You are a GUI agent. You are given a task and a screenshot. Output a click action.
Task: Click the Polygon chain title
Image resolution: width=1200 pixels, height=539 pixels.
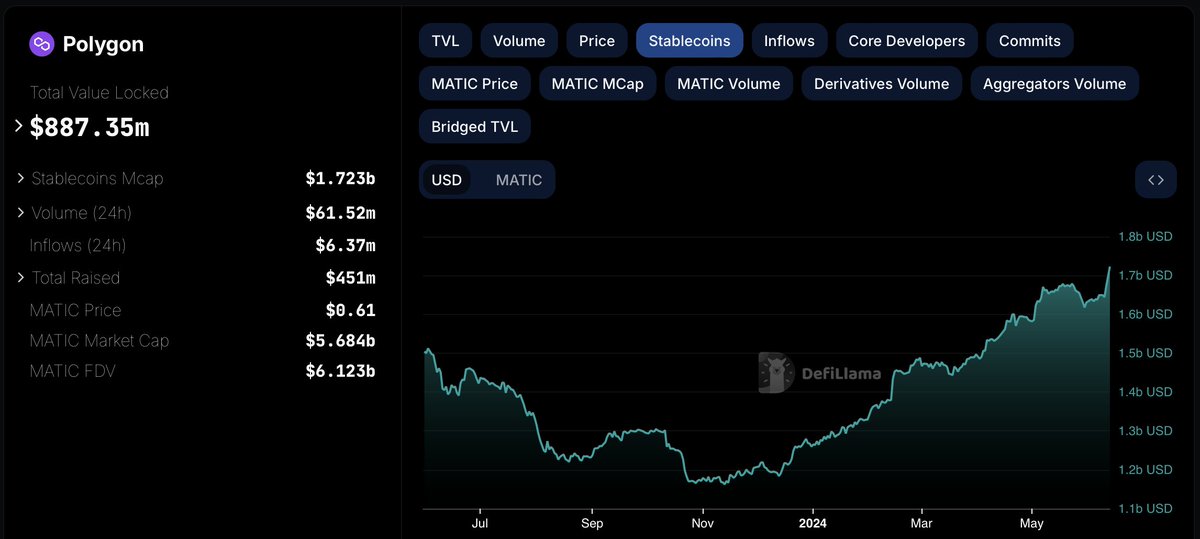103,44
